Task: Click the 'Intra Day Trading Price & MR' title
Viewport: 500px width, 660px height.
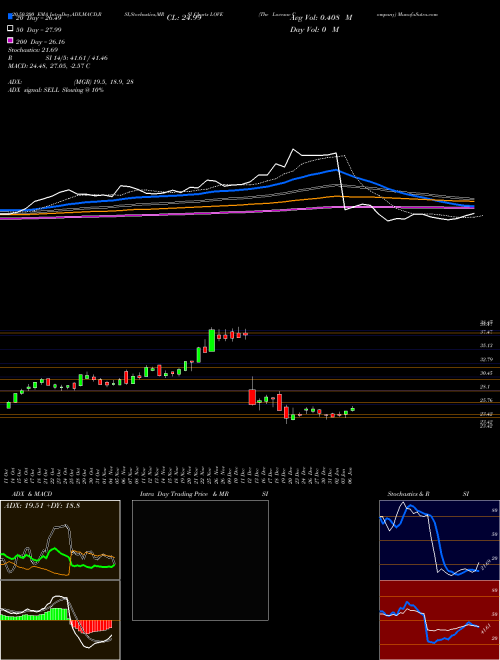Action: 184,494
